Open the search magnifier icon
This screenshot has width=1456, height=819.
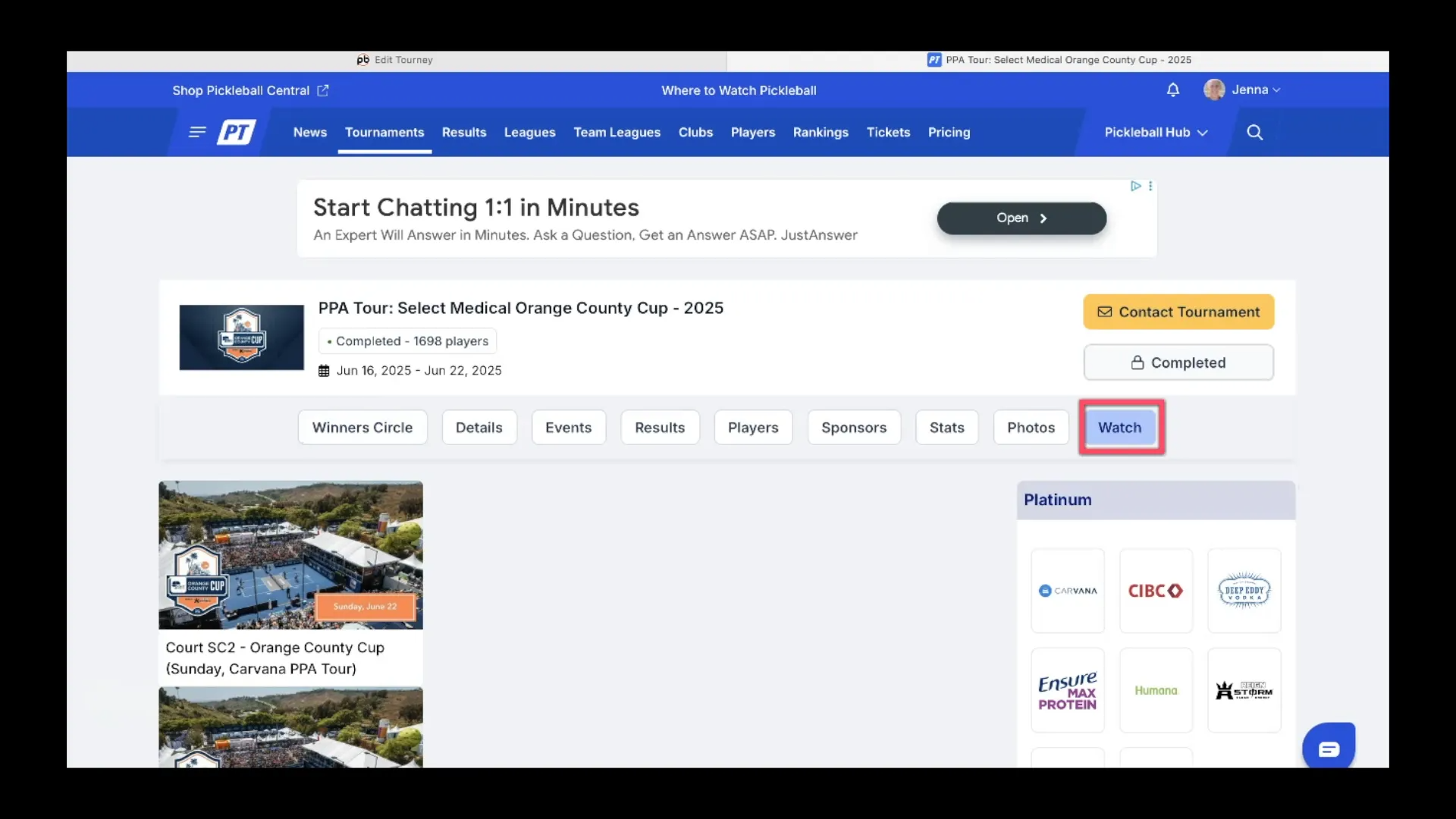tap(1254, 133)
